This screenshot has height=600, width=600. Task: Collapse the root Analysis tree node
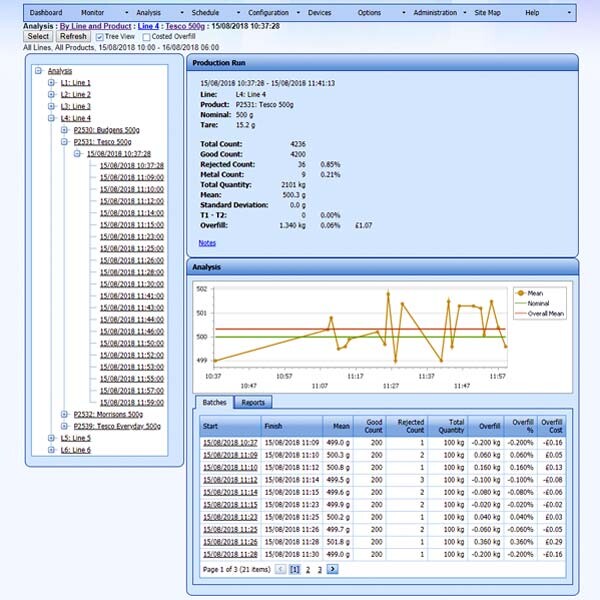[x=38, y=70]
